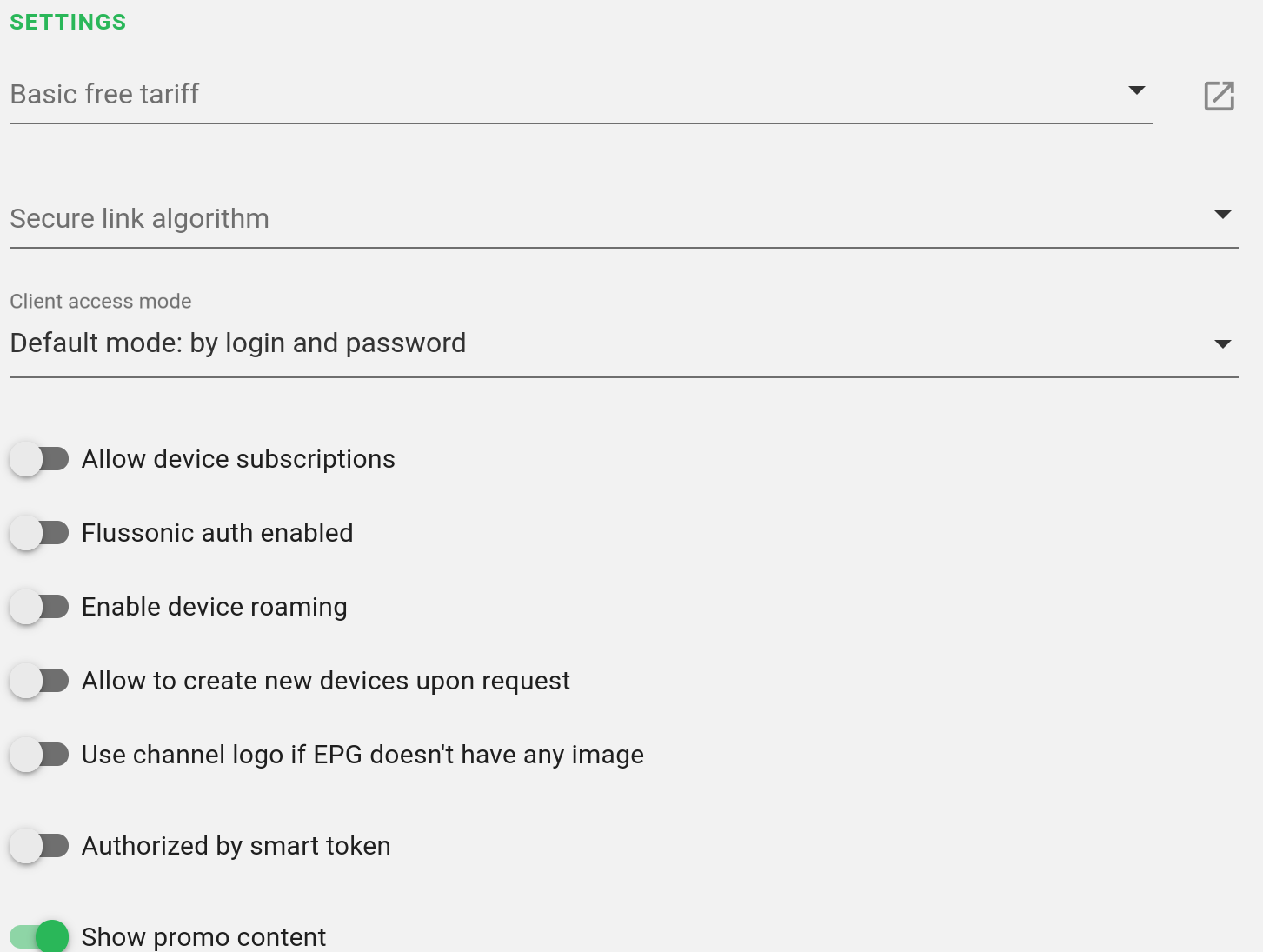Click the 'Authorized by smart token' label text

[x=236, y=846]
